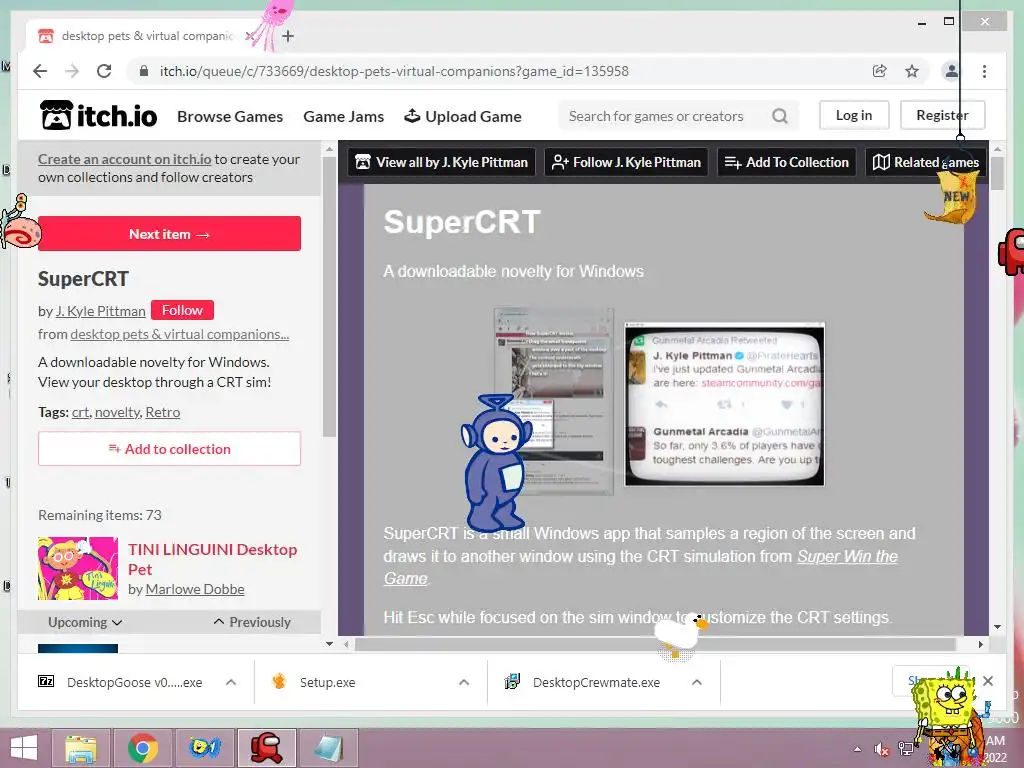Open the Super Win the Game link

point(847,556)
